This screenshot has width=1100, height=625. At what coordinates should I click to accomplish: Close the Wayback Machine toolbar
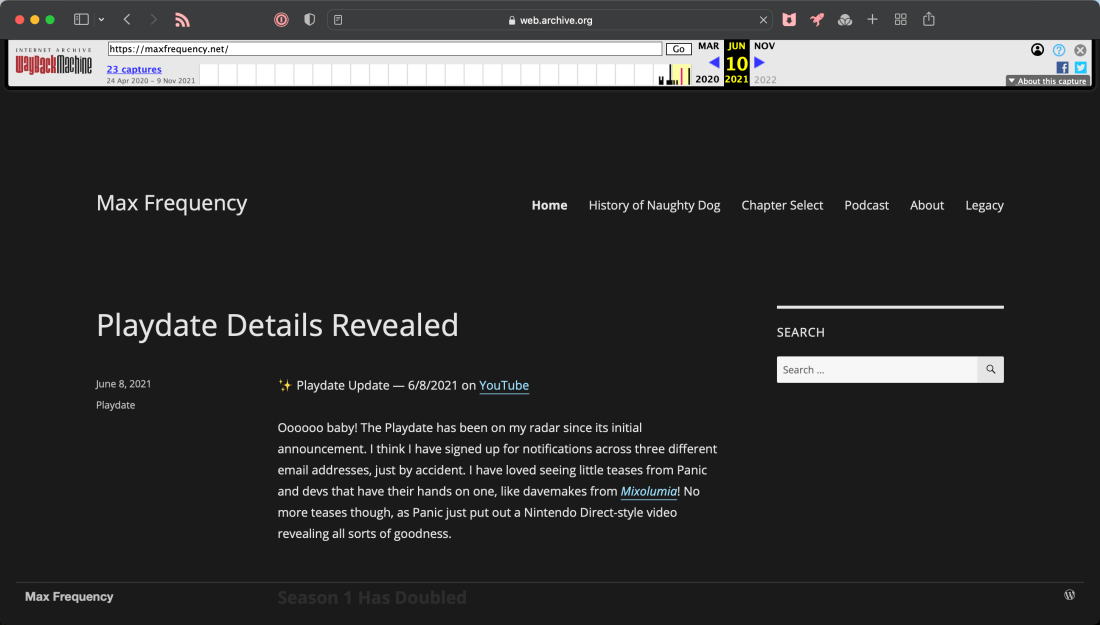pyautogui.click(x=1080, y=50)
